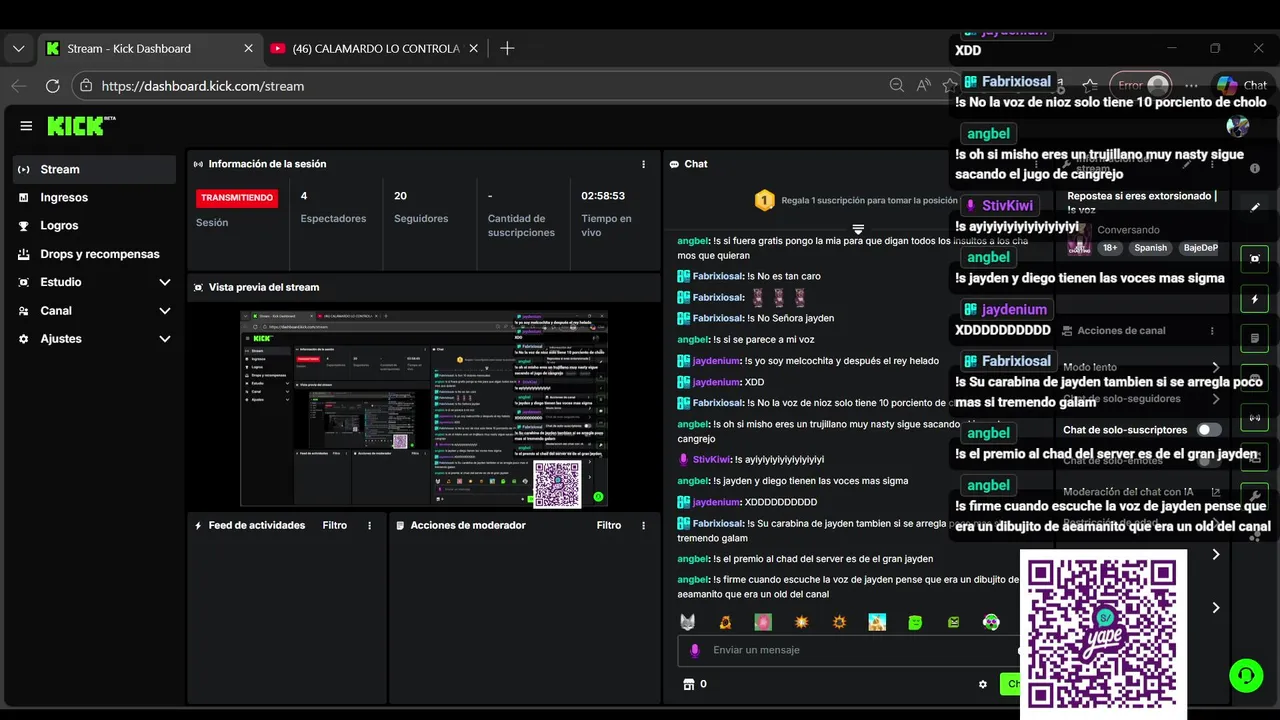Open the green support headset button

pos(1246,675)
